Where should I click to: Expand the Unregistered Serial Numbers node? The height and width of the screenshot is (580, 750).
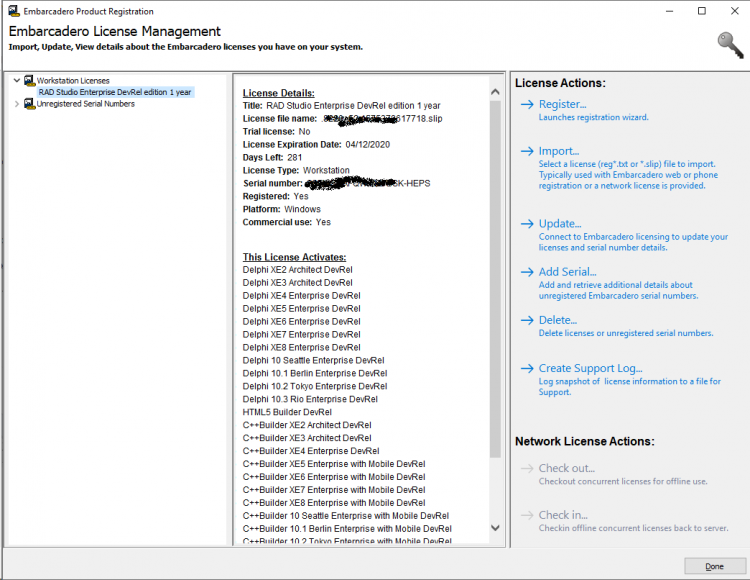coord(17,104)
